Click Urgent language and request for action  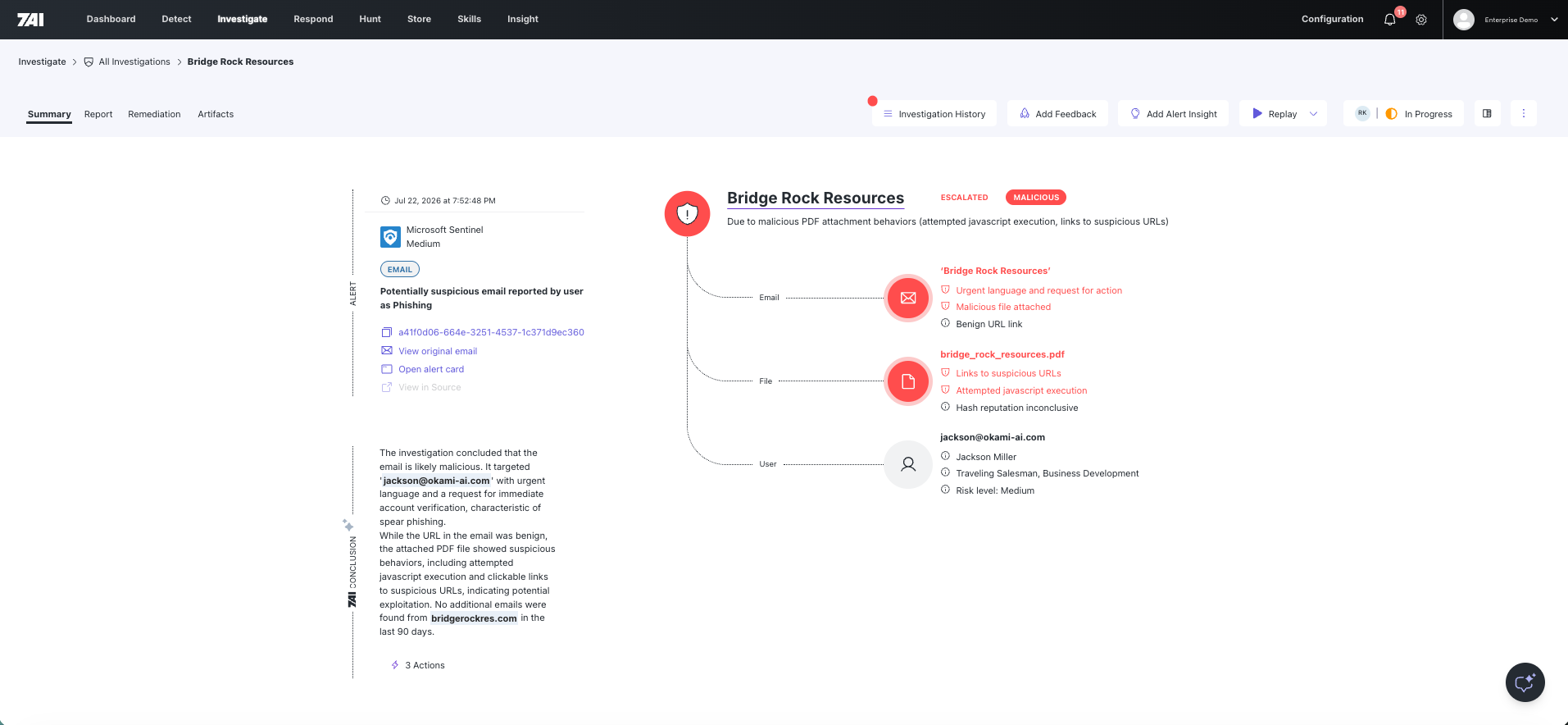click(1039, 290)
